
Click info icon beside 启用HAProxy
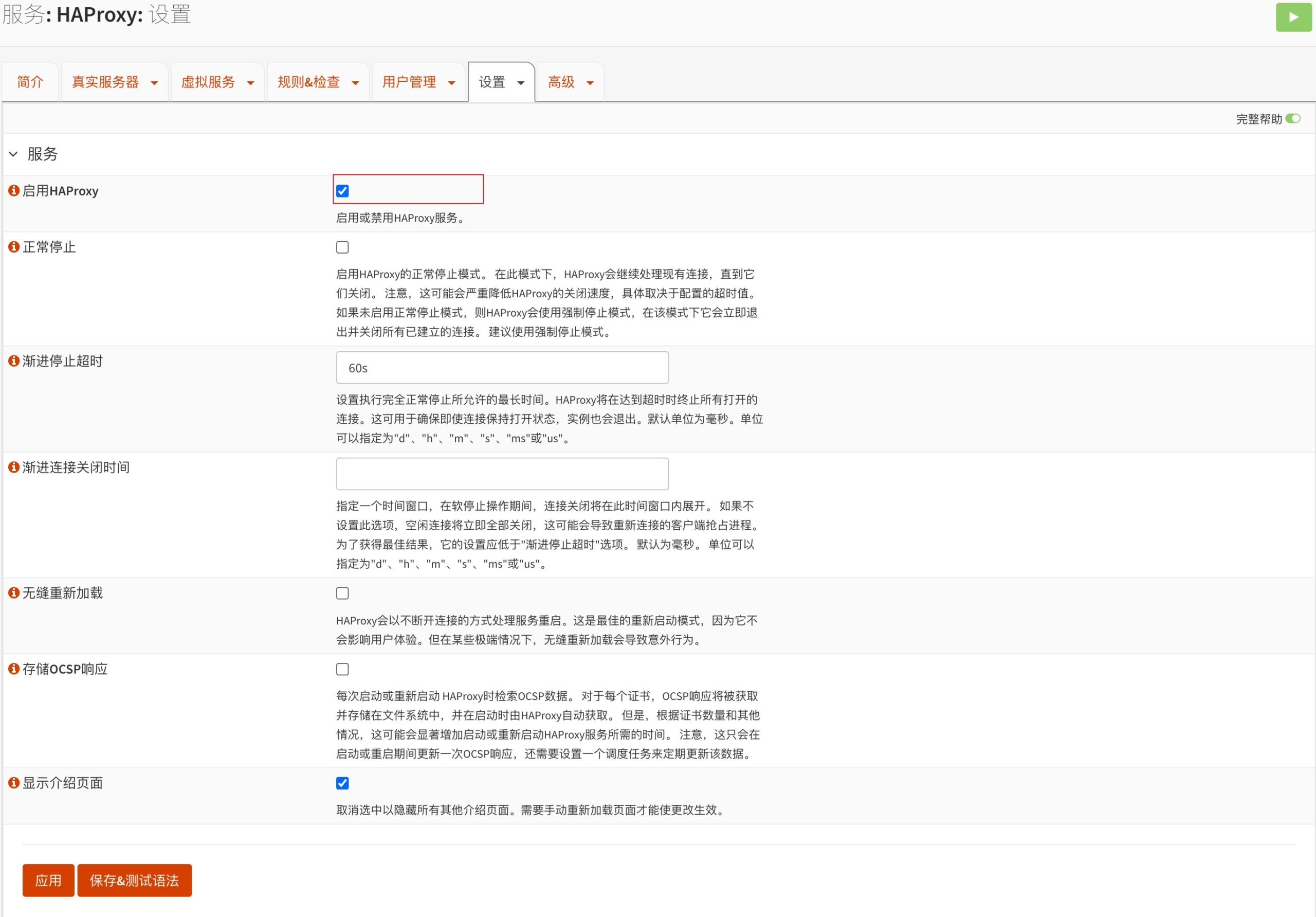[14, 190]
